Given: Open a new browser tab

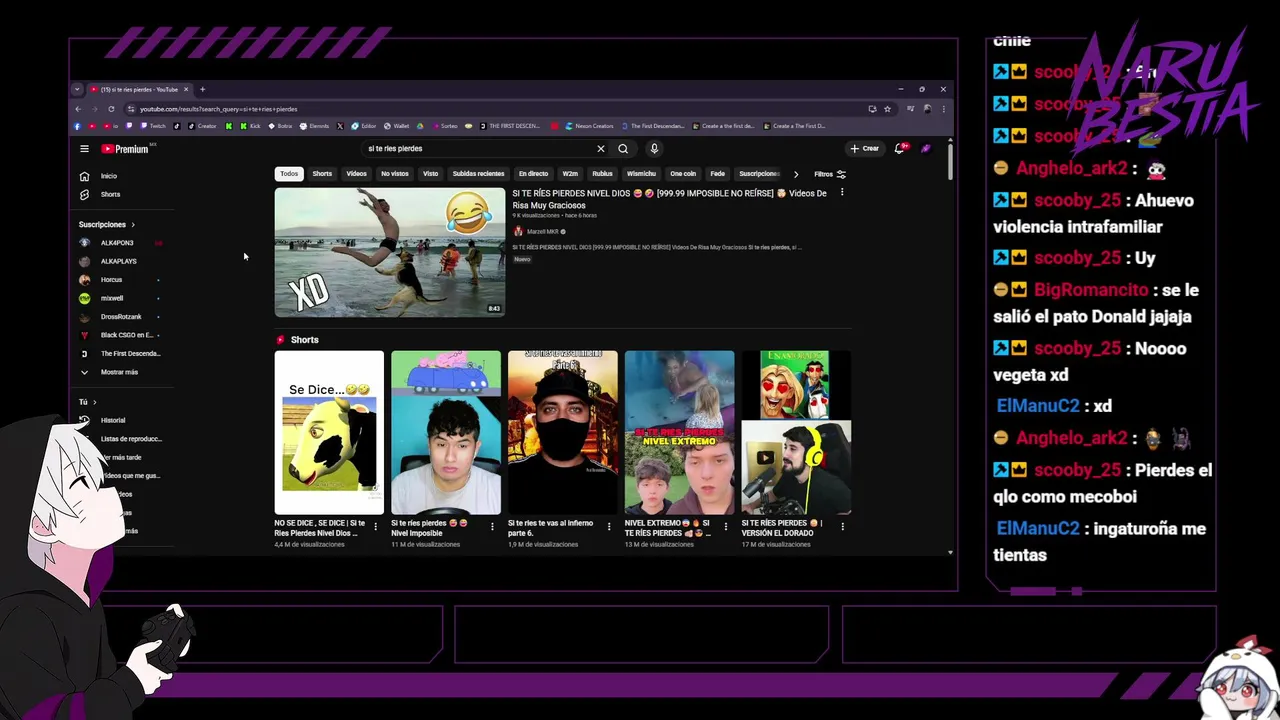Looking at the screenshot, I should pos(202,89).
